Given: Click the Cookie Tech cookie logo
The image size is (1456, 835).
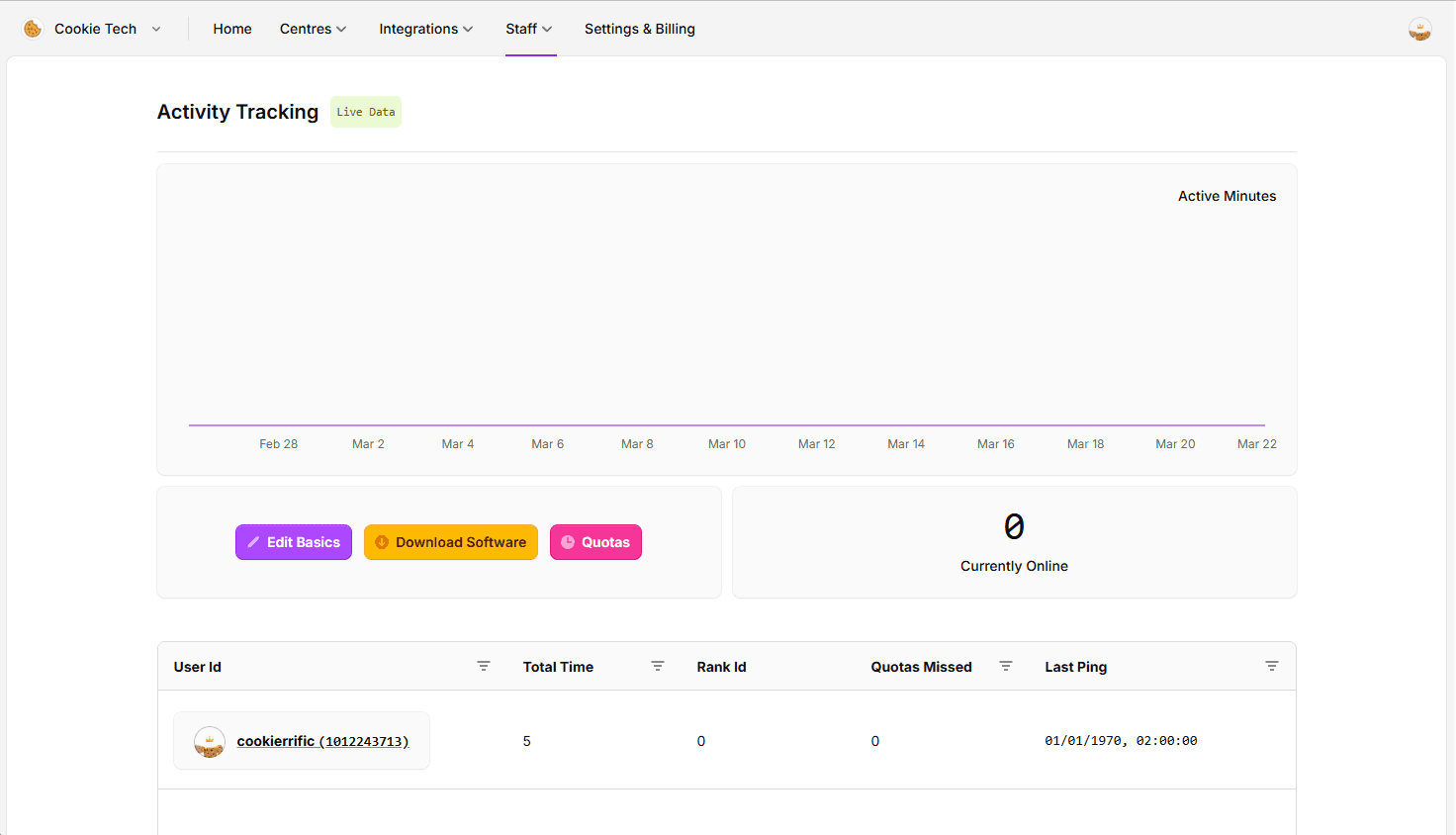Looking at the screenshot, I should [x=33, y=29].
